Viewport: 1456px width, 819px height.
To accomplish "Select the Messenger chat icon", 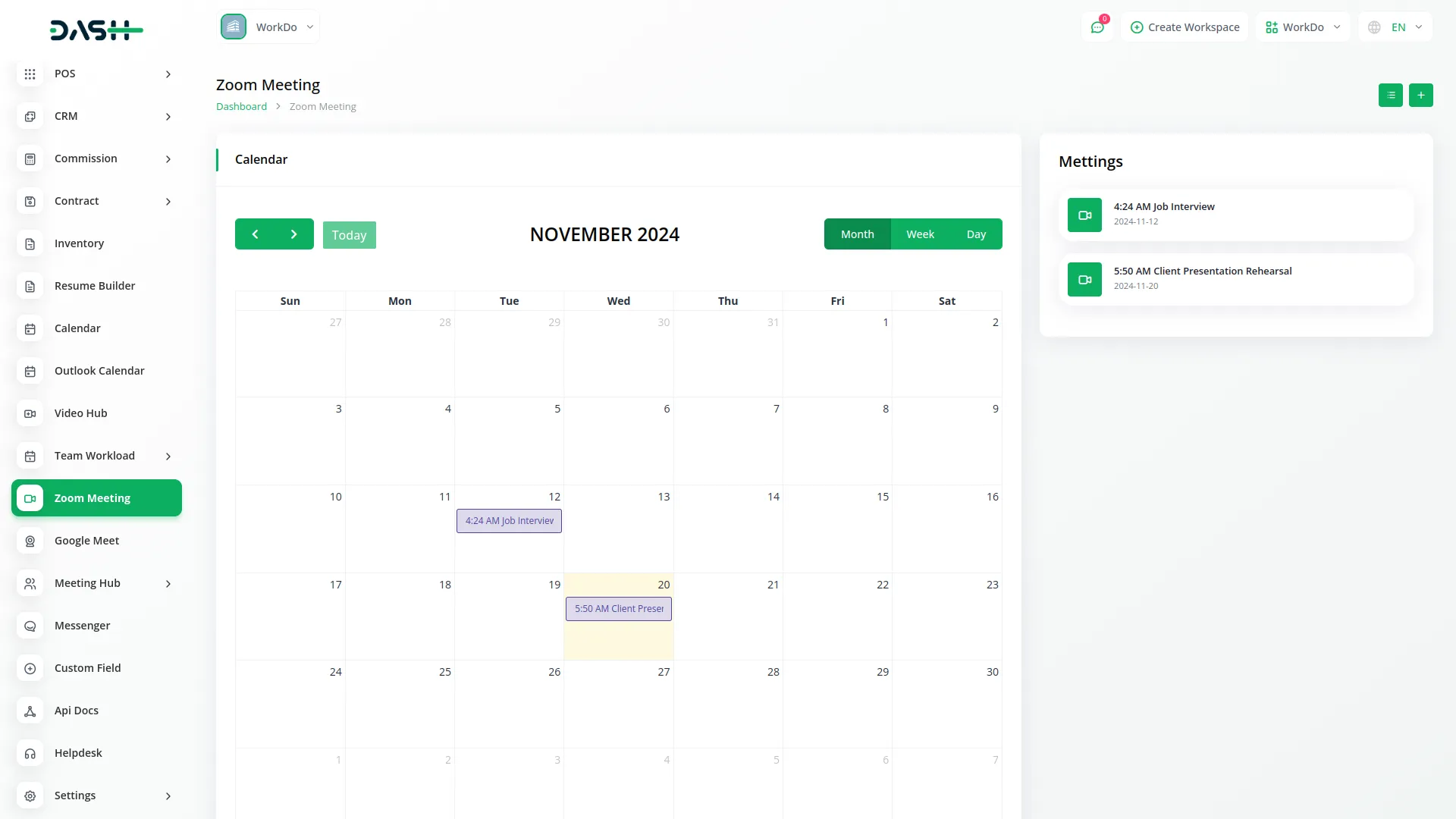I will pyautogui.click(x=30, y=626).
